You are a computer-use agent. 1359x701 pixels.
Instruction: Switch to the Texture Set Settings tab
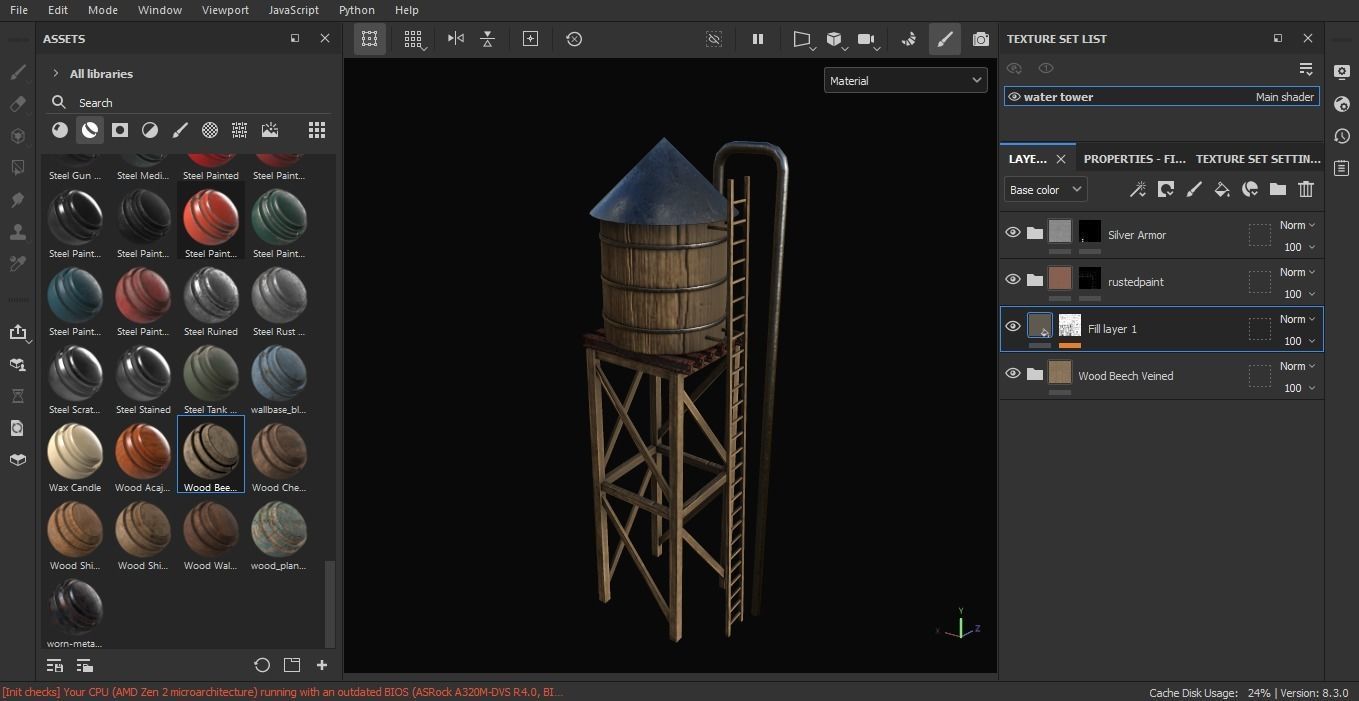click(x=1258, y=159)
